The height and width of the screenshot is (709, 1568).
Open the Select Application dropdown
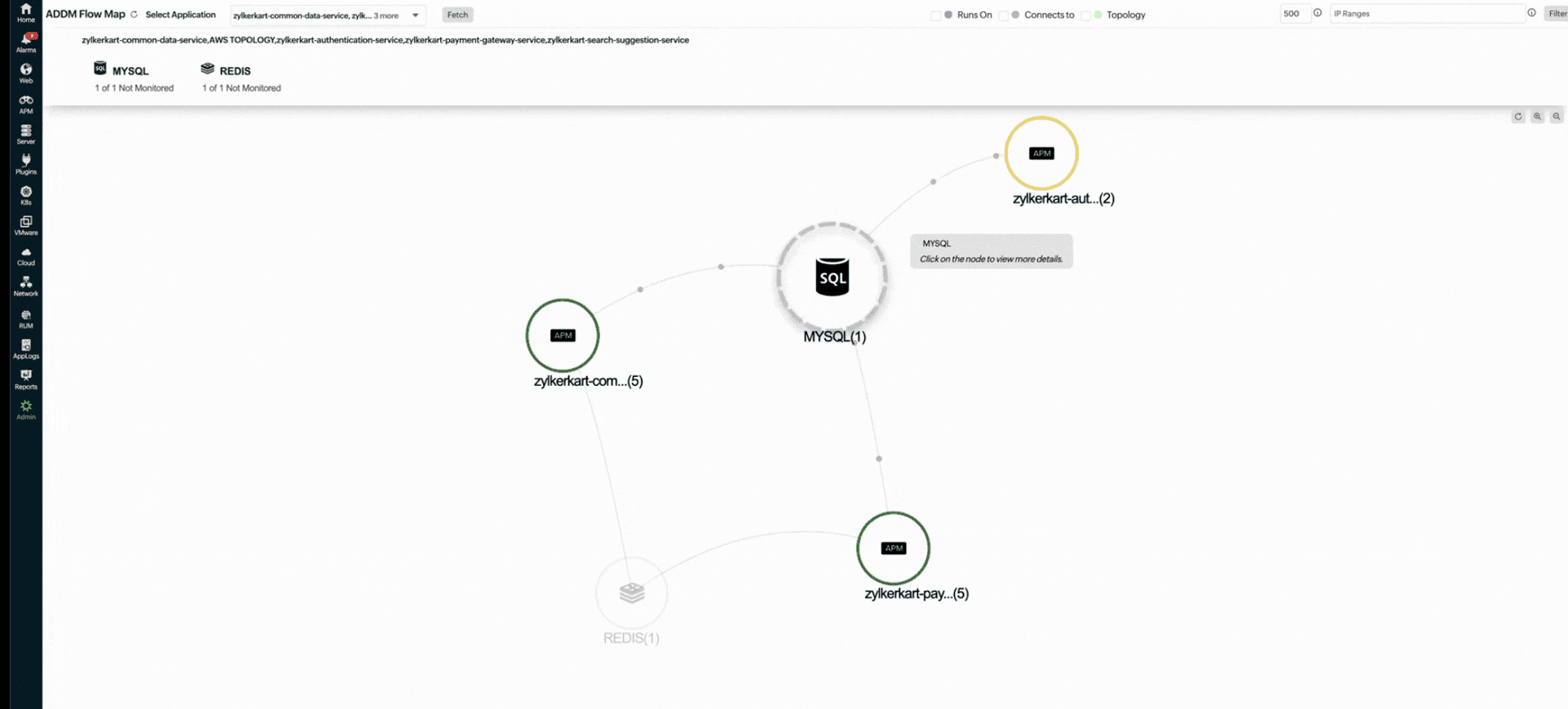coord(328,16)
